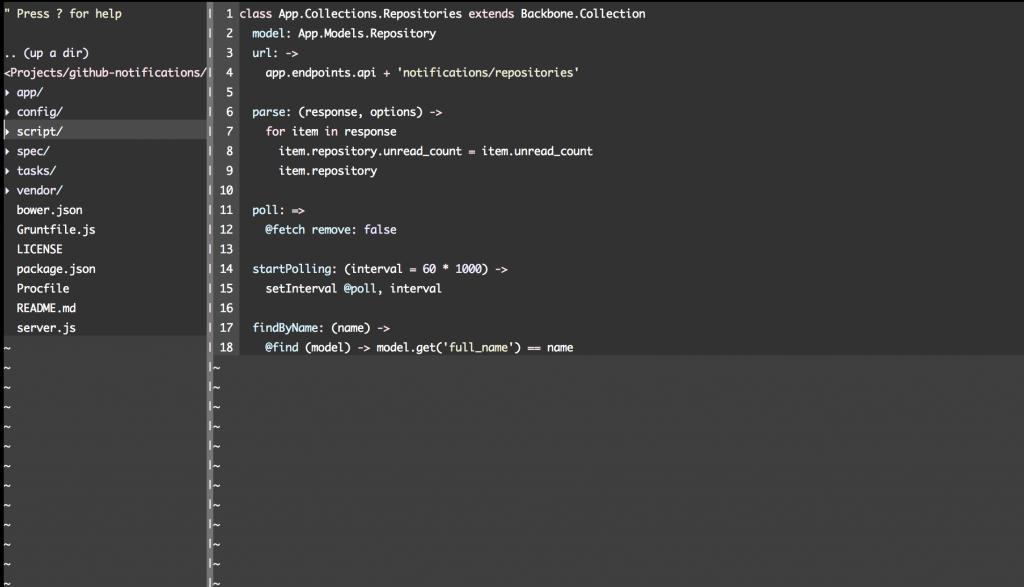Select the project root path label
Image resolution: width=1024 pixels, height=587 pixels.
(x=100, y=72)
